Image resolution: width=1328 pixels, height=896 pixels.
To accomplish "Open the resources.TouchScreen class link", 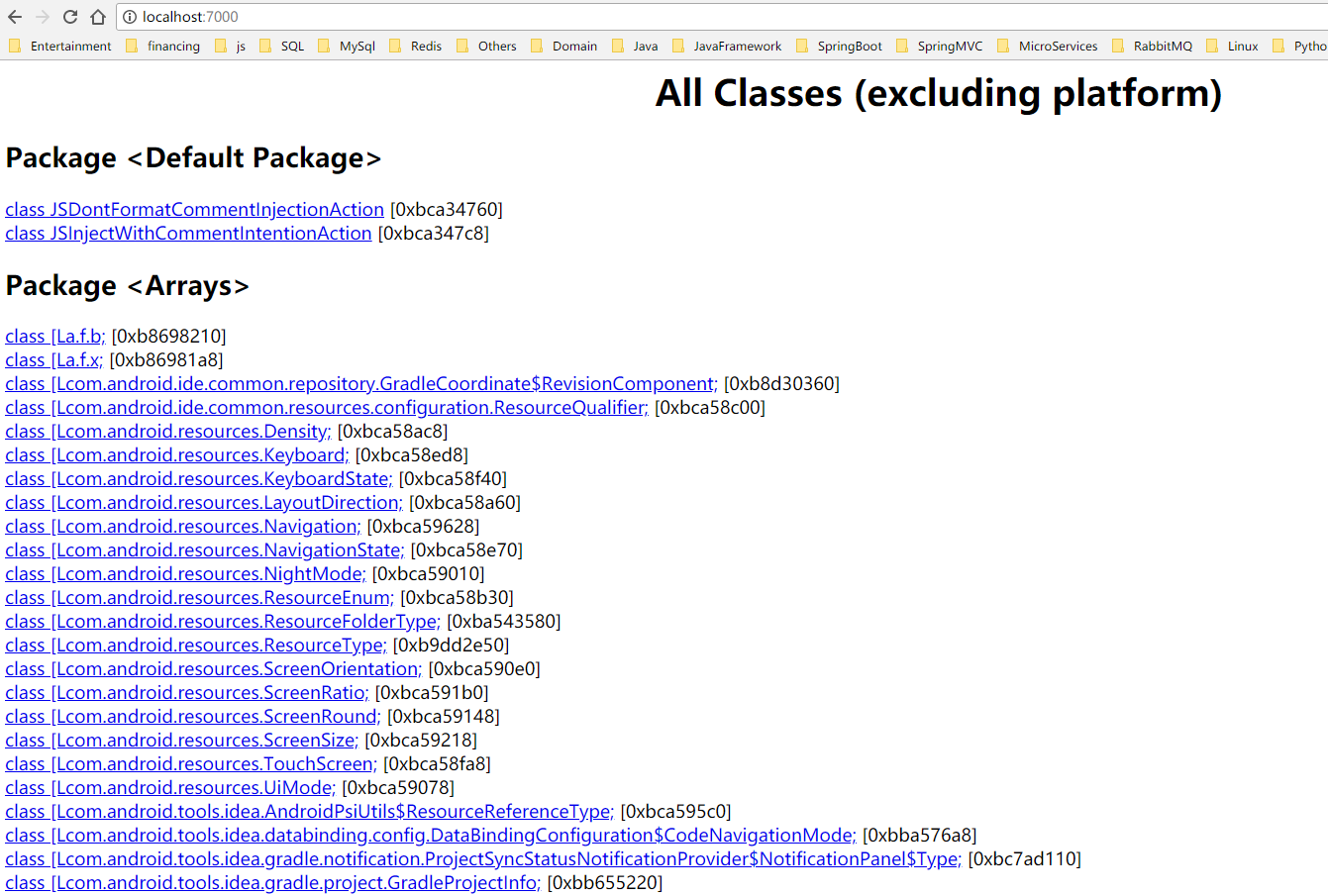I will 191,764.
